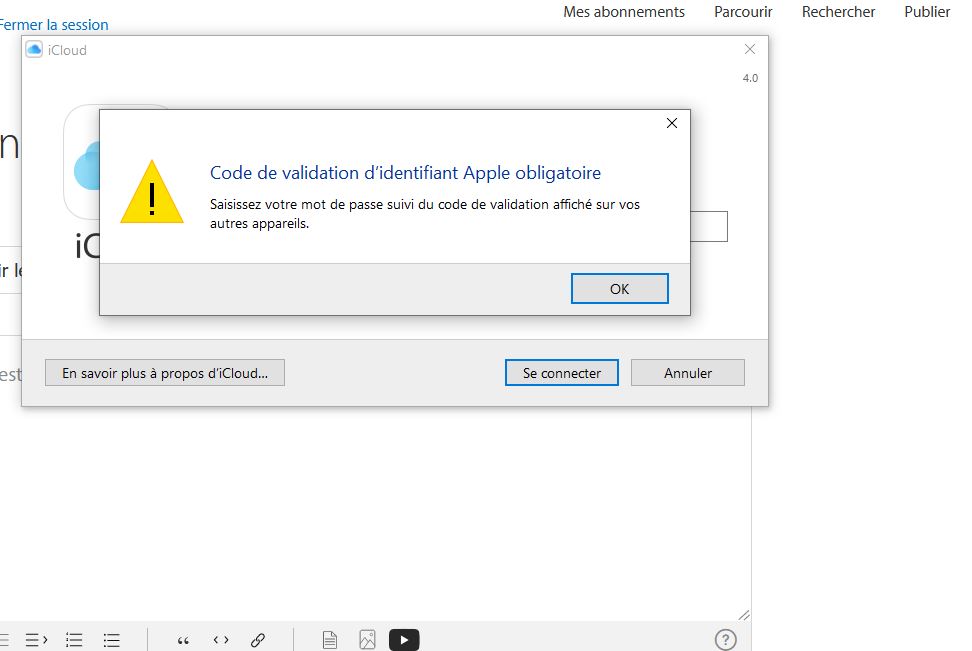The width and height of the screenshot is (972, 651).
Task: Insert a numbered list
Action: tap(74, 639)
